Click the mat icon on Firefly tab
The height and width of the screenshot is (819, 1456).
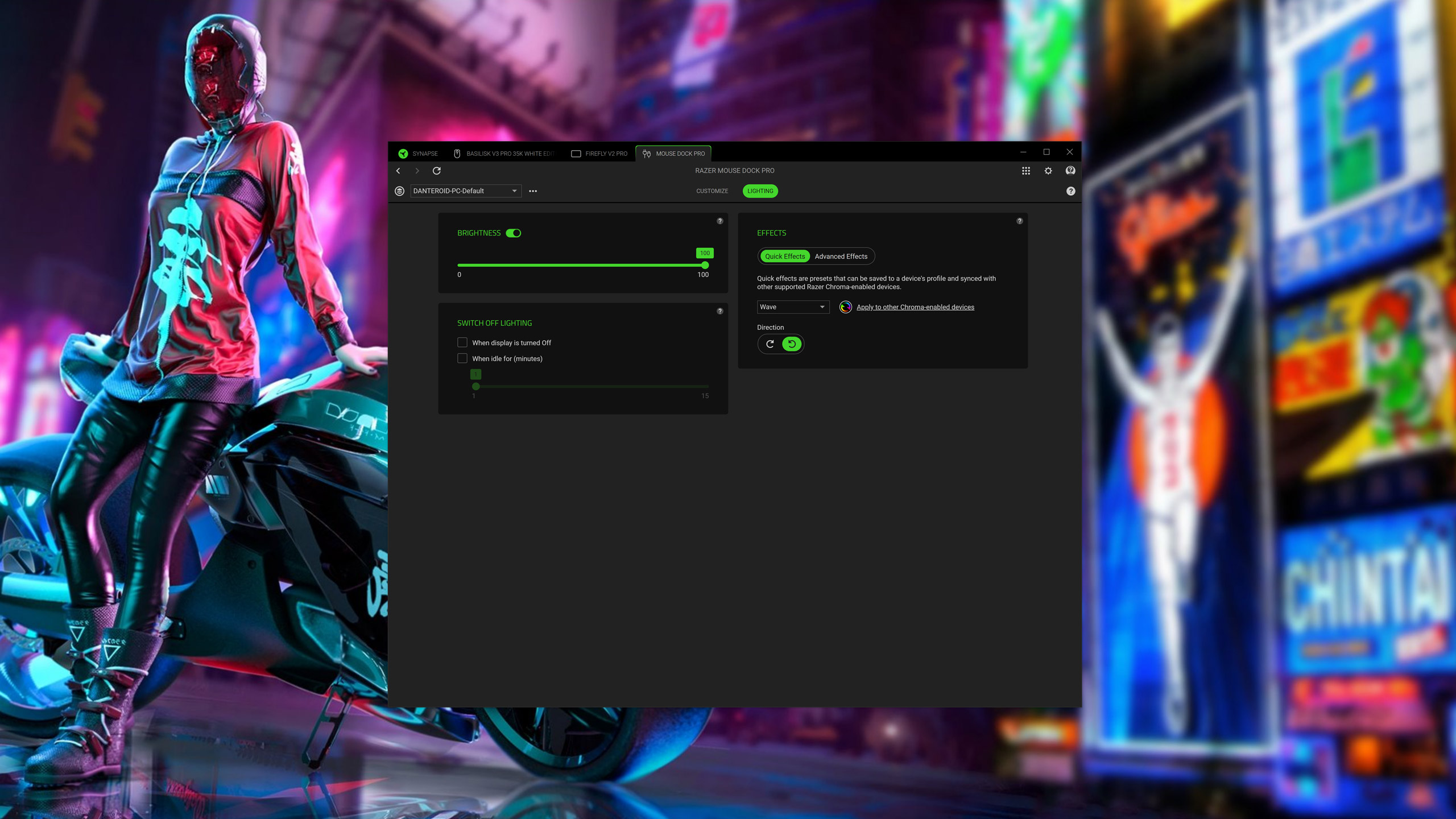(576, 154)
